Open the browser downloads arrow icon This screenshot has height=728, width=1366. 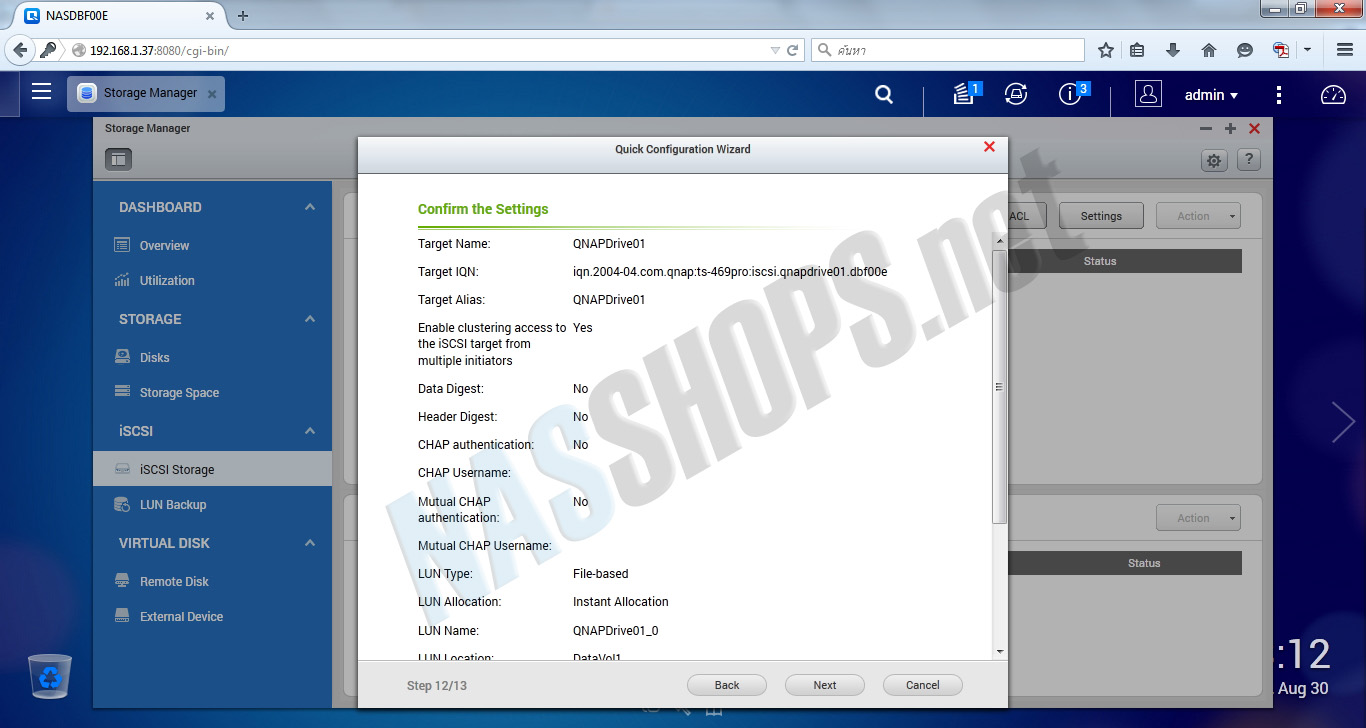pyautogui.click(x=1173, y=50)
